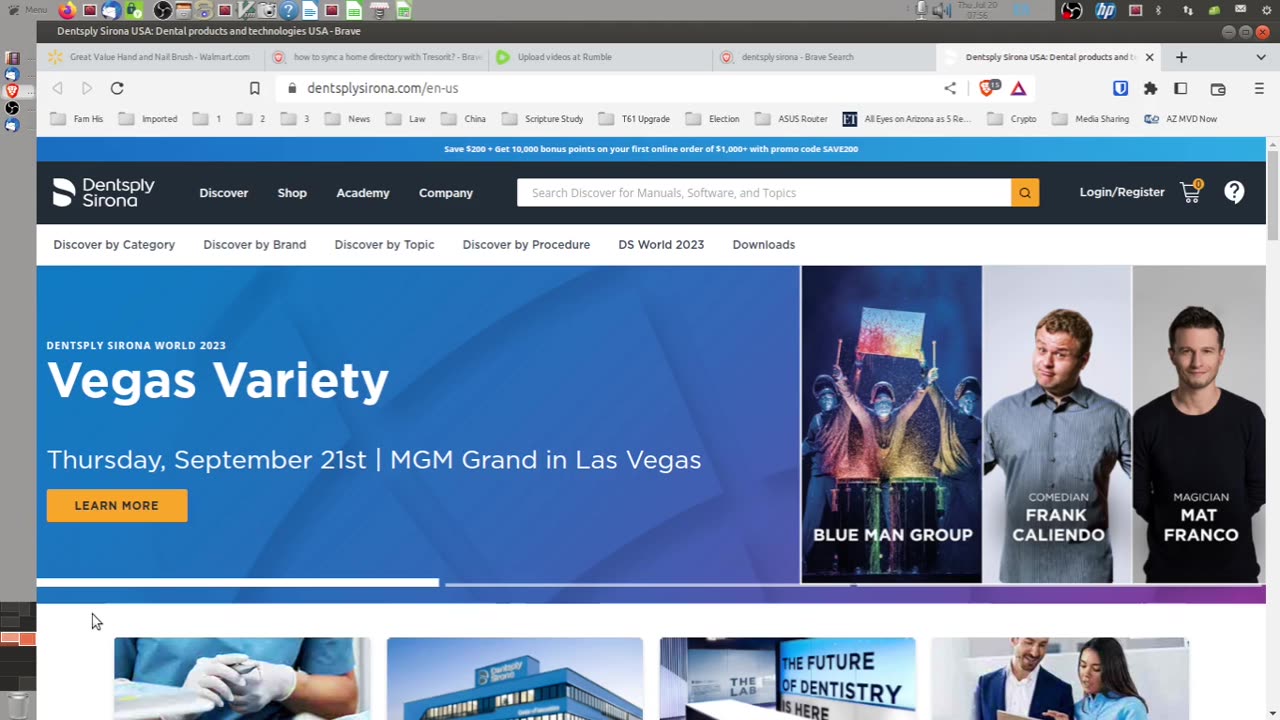Launch Thunderbird from the top panel
The height and width of the screenshot is (720, 1280).
(111, 10)
